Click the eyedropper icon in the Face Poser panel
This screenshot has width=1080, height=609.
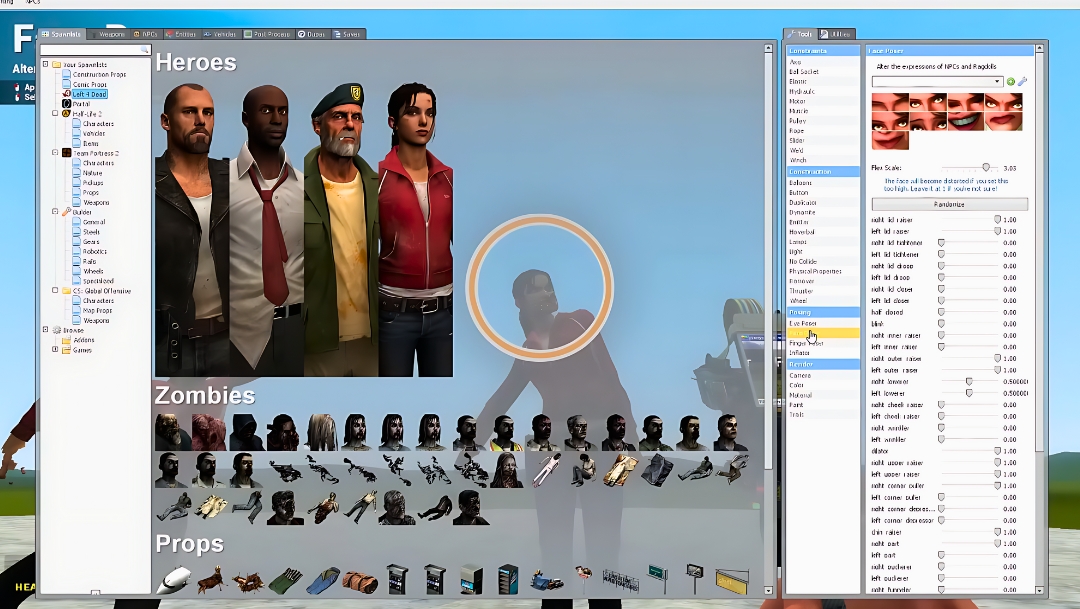click(1024, 81)
